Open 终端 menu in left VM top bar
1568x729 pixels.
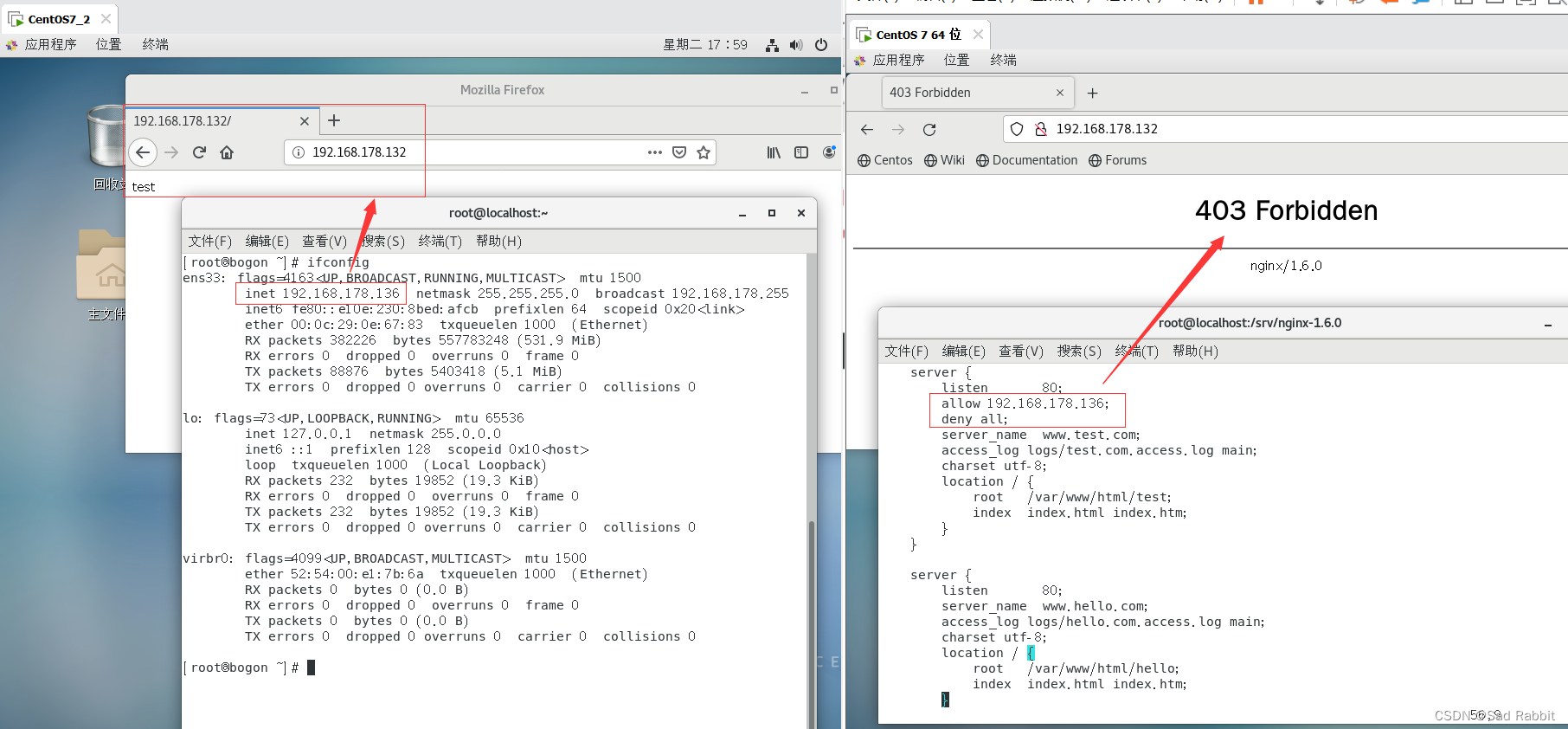point(155,45)
